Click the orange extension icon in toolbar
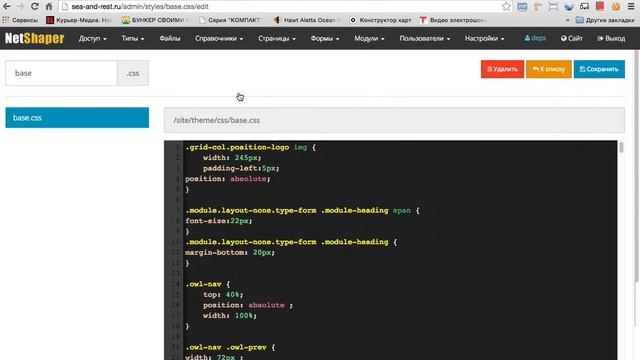Viewport: 640px width, 360px height. [x=616, y=7]
